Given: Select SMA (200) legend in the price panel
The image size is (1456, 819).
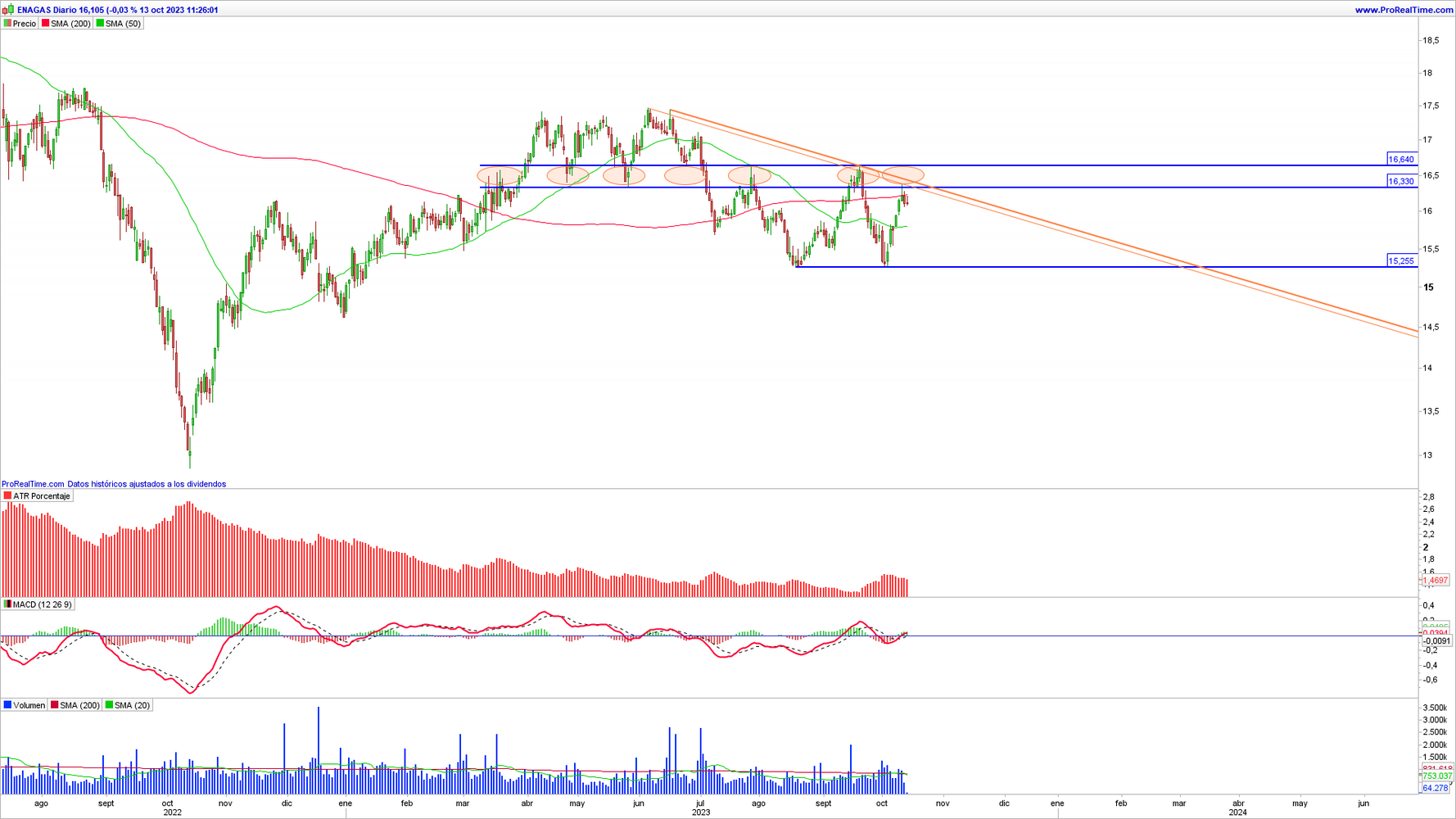Looking at the screenshot, I should click(66, 24).
